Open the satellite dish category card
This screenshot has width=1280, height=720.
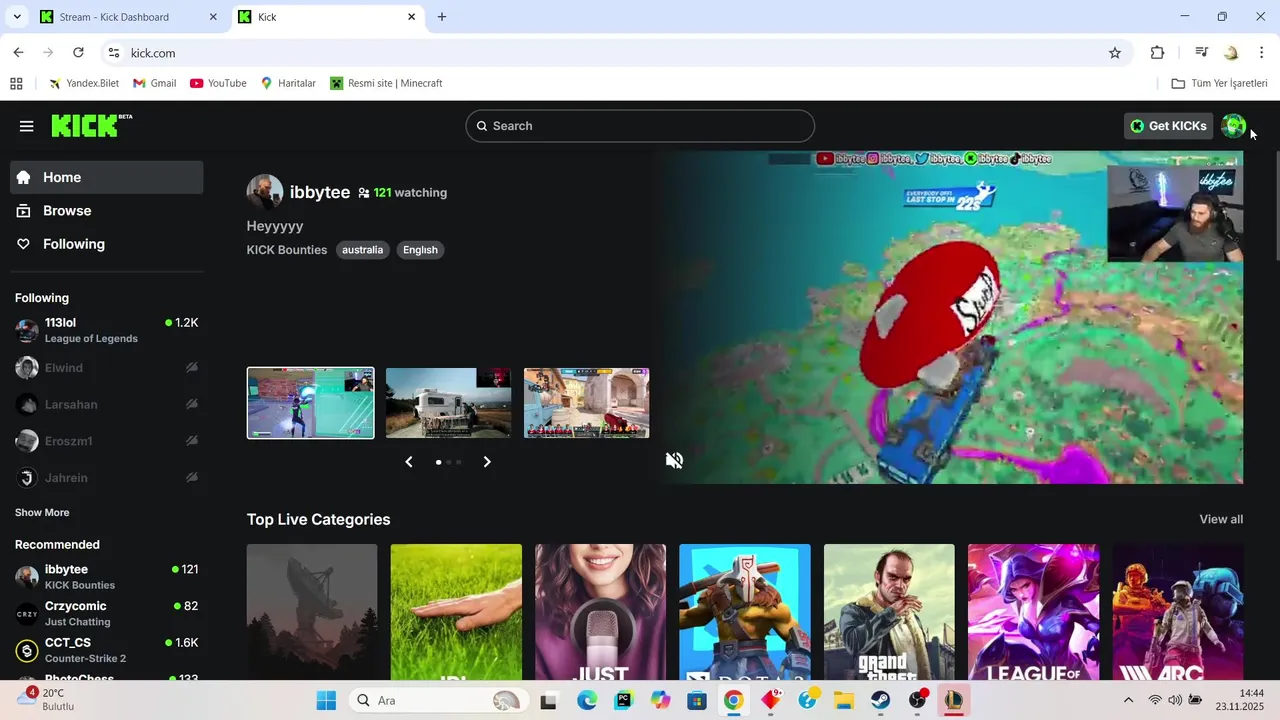[x=312, y=612]
